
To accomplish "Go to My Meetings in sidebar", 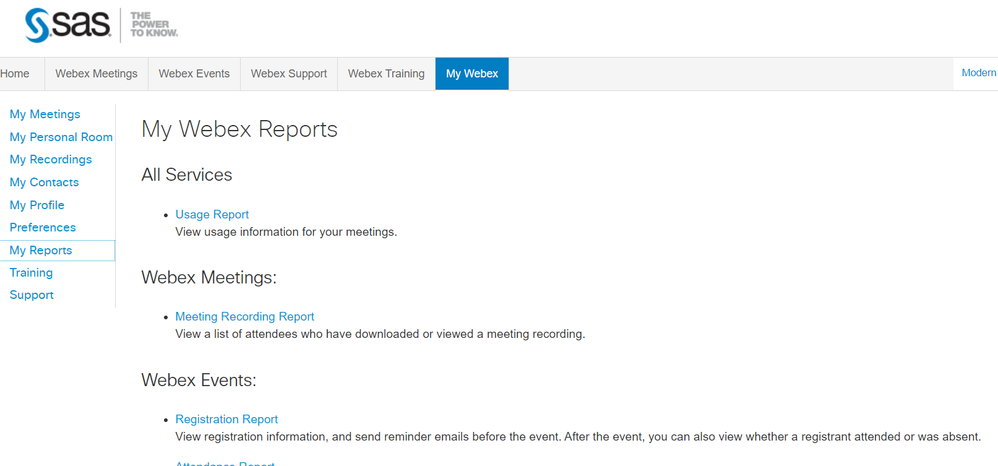I will [45, 115].
